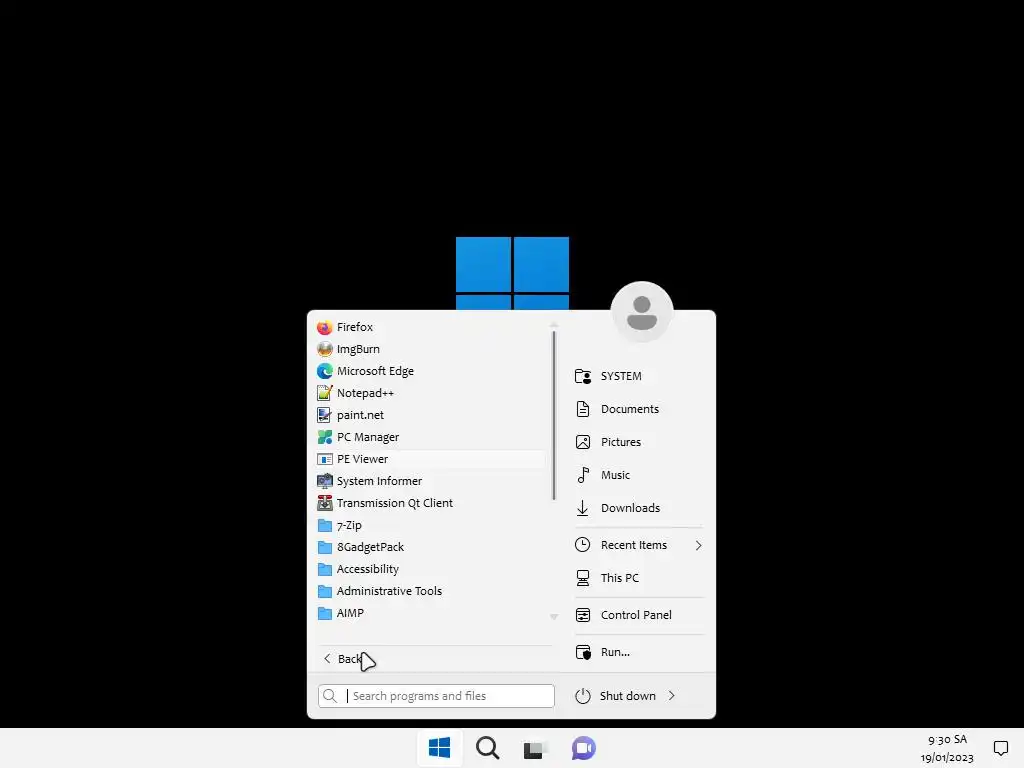Viewport: 1024px width, 768px height.
Task: Click the SYSTEM user folder icon
Action: (x=583, y=376)
